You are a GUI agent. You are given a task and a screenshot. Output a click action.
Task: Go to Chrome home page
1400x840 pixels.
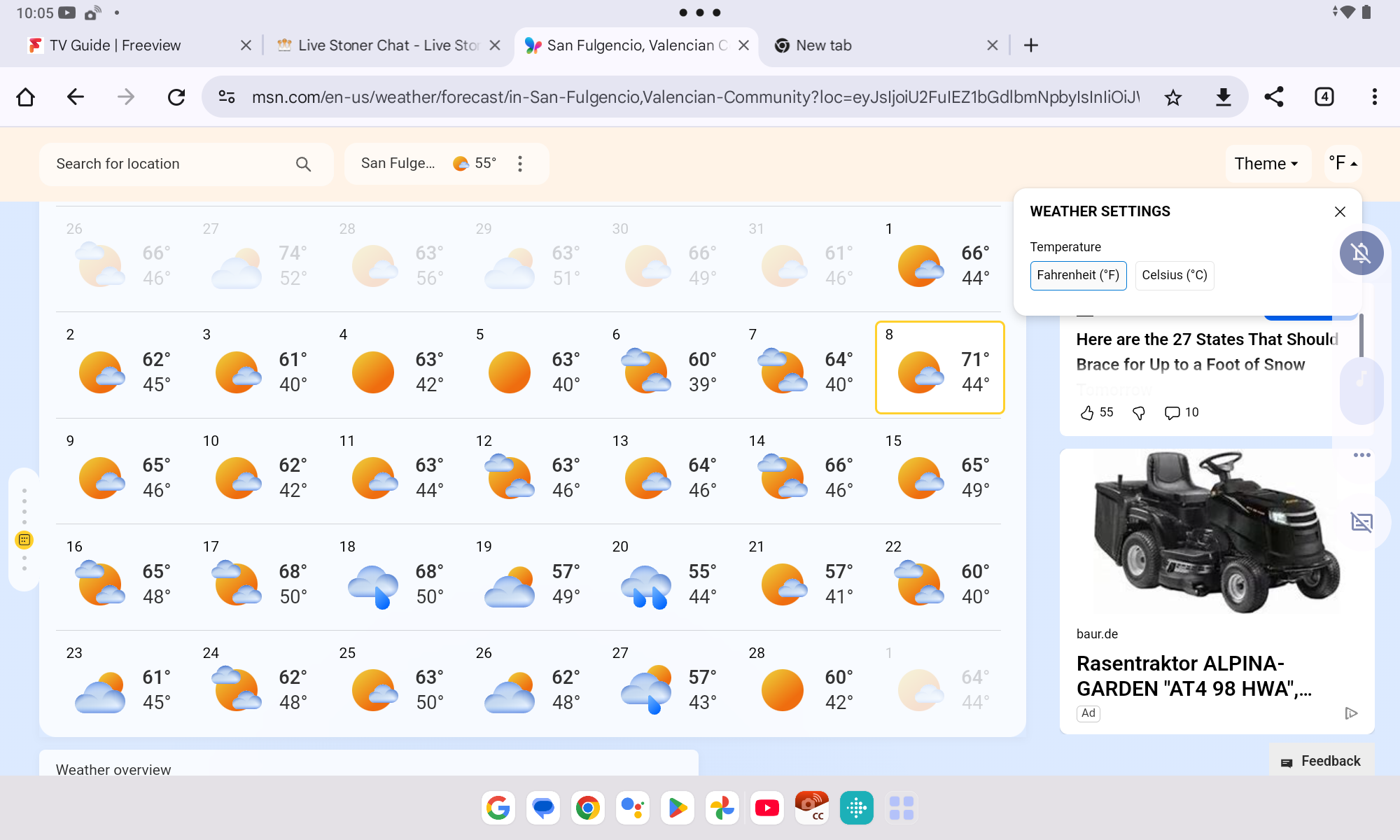tap(26, 97)
